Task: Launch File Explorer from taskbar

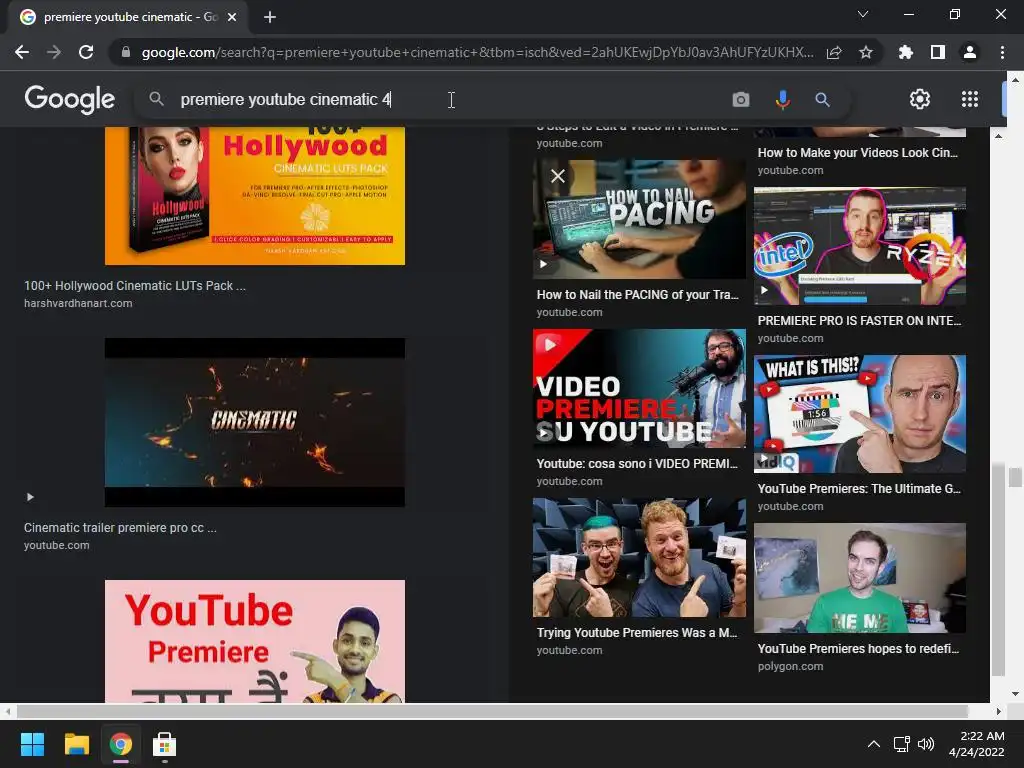Action: (76, 744)
